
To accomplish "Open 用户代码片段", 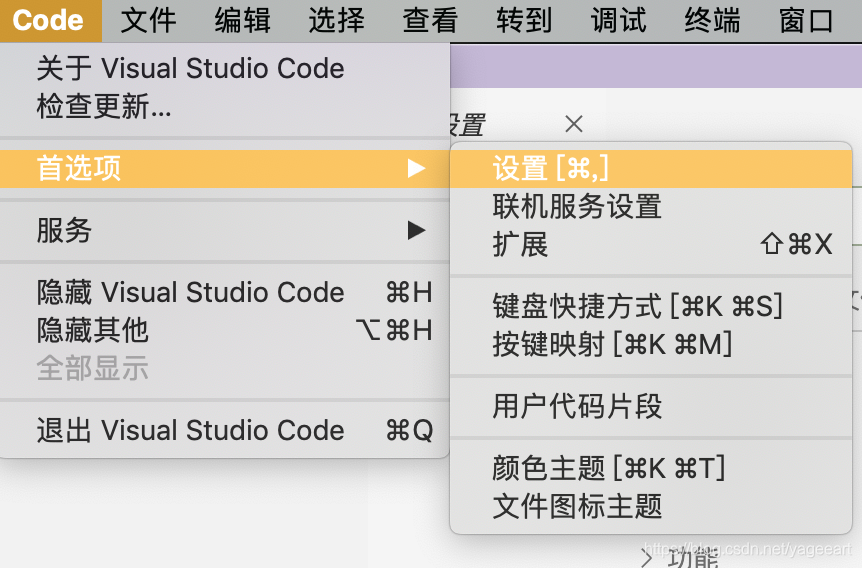I will [651, 406].
